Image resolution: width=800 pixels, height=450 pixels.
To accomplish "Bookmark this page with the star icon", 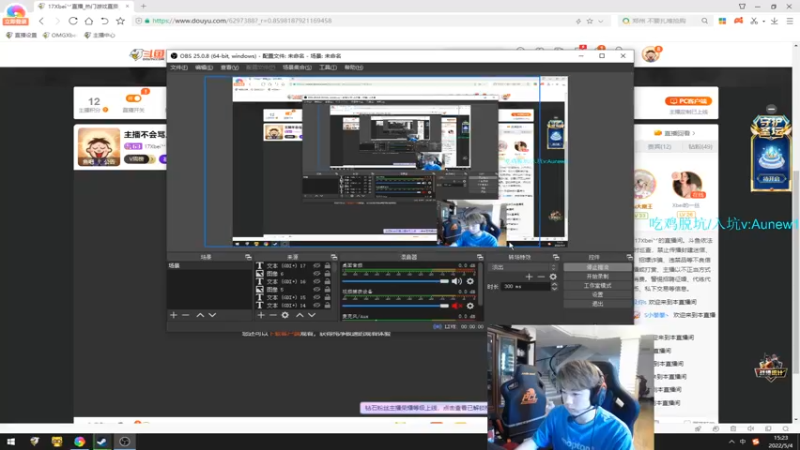I will [x=120, y=21].
